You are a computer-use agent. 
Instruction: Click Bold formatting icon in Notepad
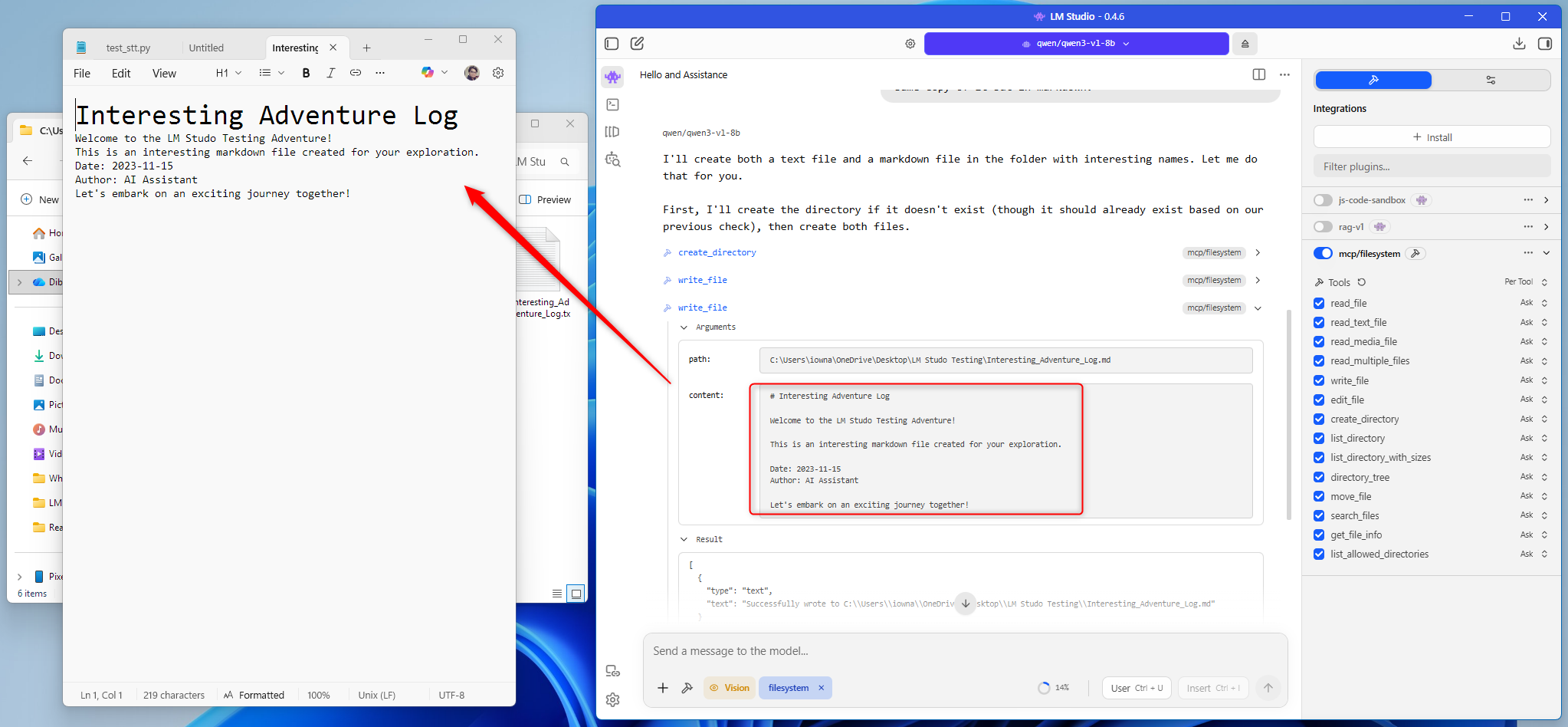pos(306,73)
